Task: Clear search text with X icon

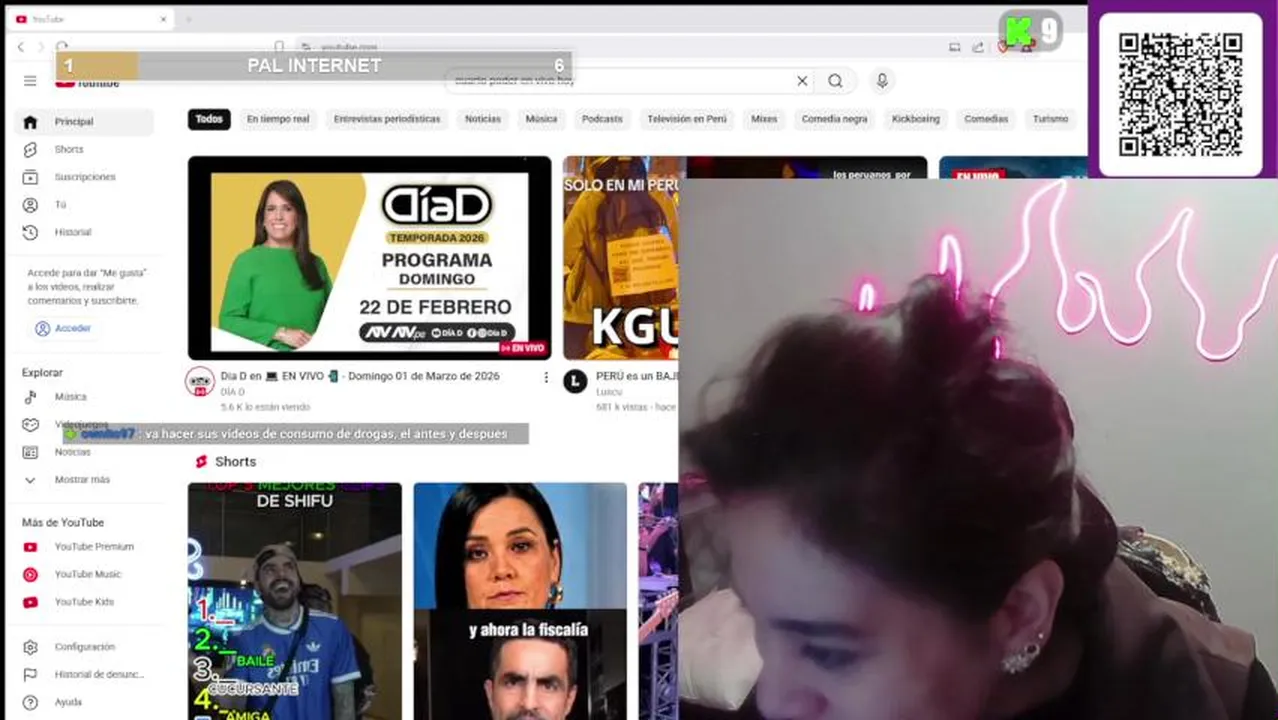Action: [x=802, y=81]
